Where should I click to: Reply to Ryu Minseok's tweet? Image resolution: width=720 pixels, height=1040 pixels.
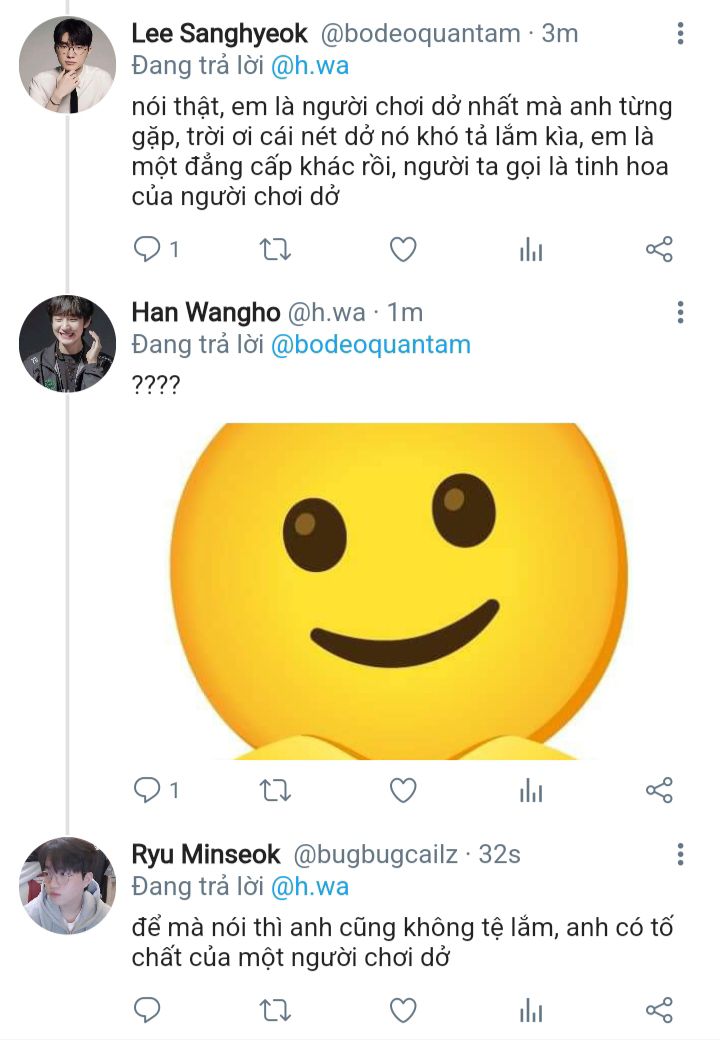pyautogui.click(x=147, y=1009)
